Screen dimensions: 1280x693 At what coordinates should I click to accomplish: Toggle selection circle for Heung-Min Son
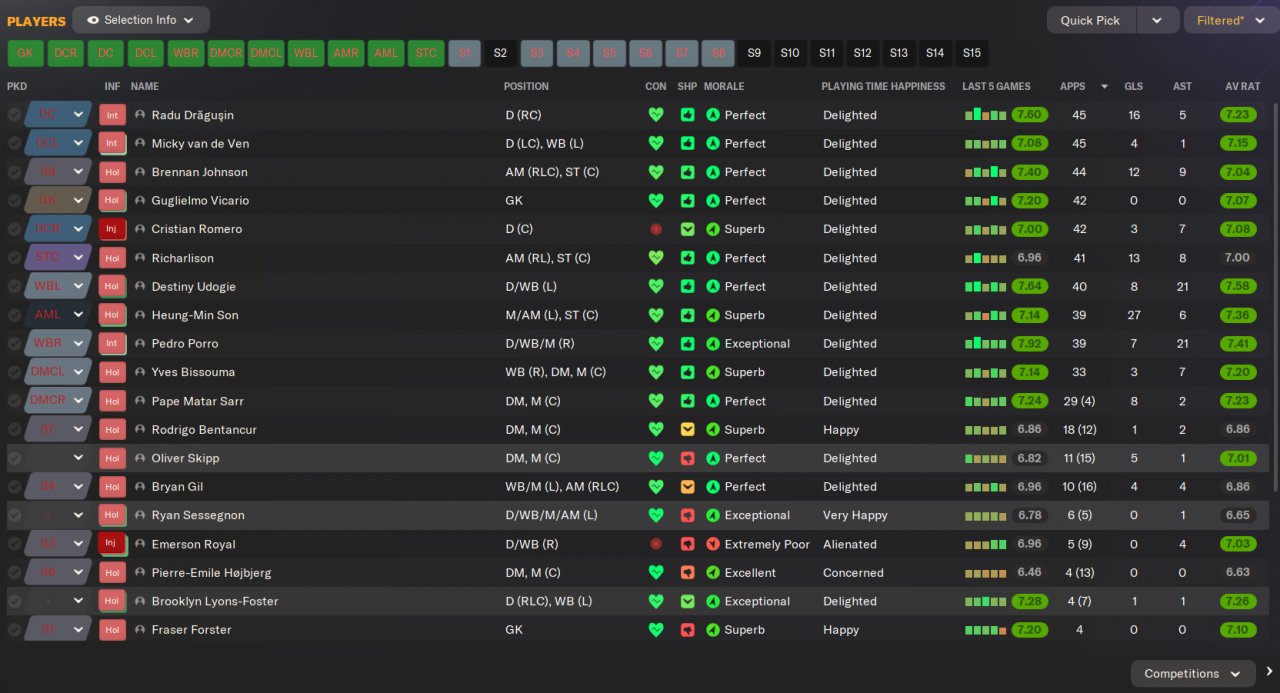click(x=14, y=315)
